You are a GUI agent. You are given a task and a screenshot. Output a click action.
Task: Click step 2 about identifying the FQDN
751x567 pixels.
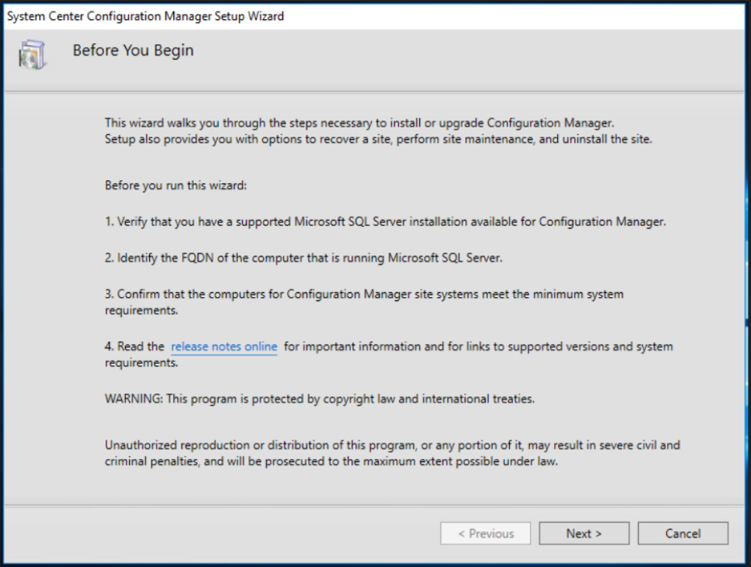(304, 258)
